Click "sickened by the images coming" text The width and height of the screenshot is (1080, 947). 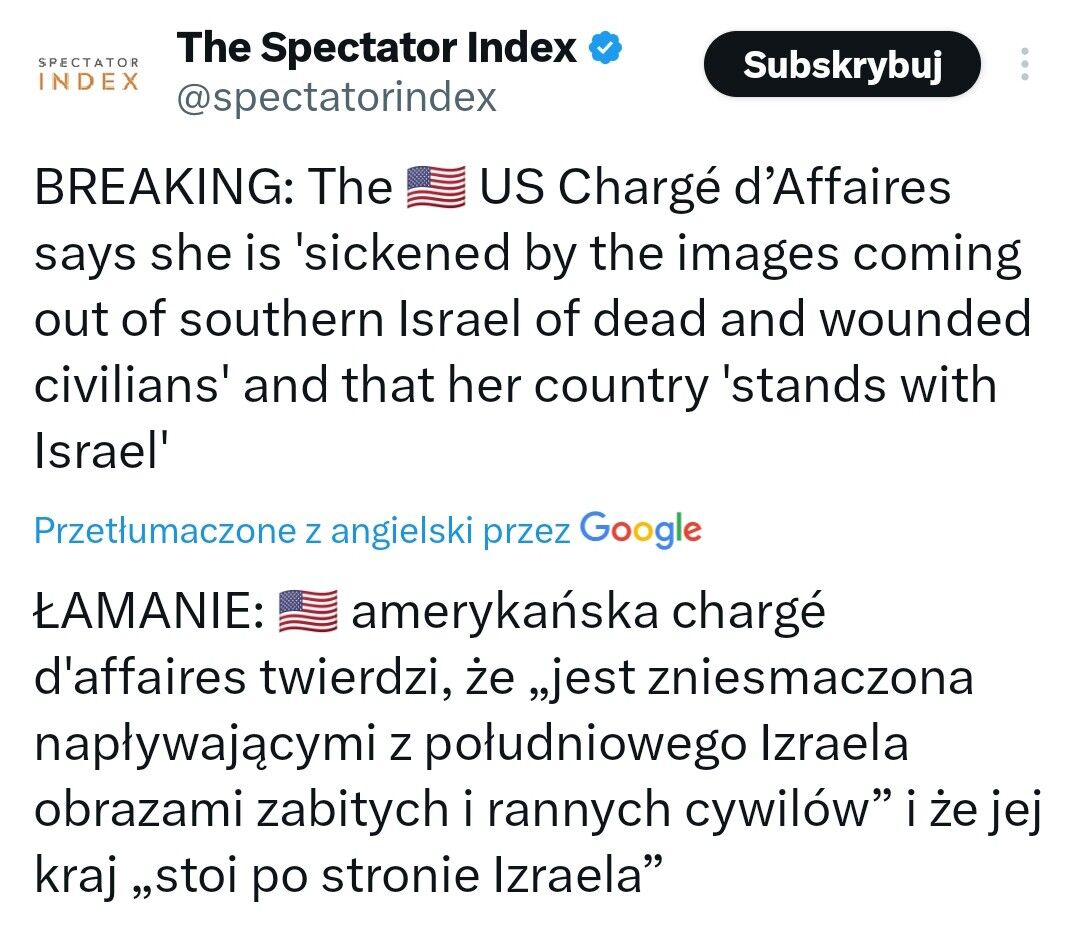(x=661, y=255)
